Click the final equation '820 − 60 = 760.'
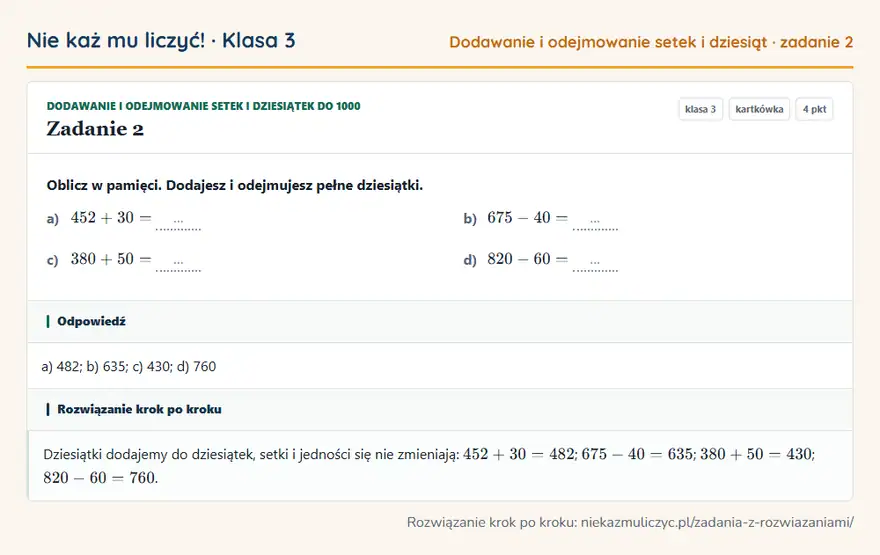 (100, 478)
